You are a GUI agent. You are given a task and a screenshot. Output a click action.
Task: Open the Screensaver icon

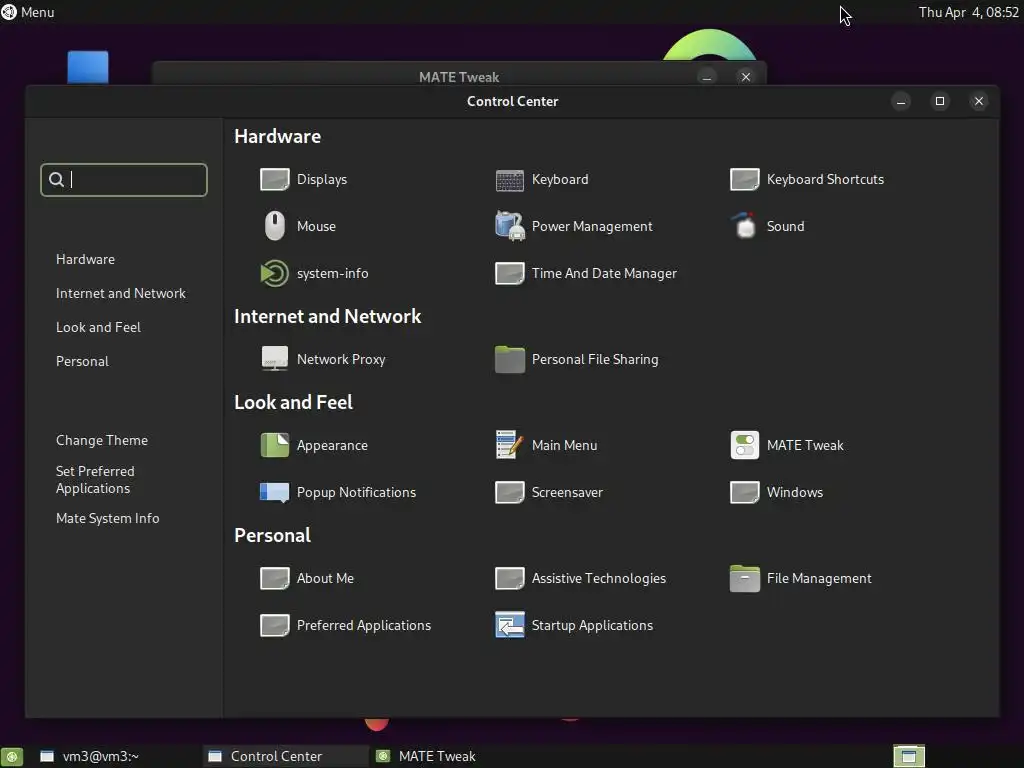(x=509, y=492)
